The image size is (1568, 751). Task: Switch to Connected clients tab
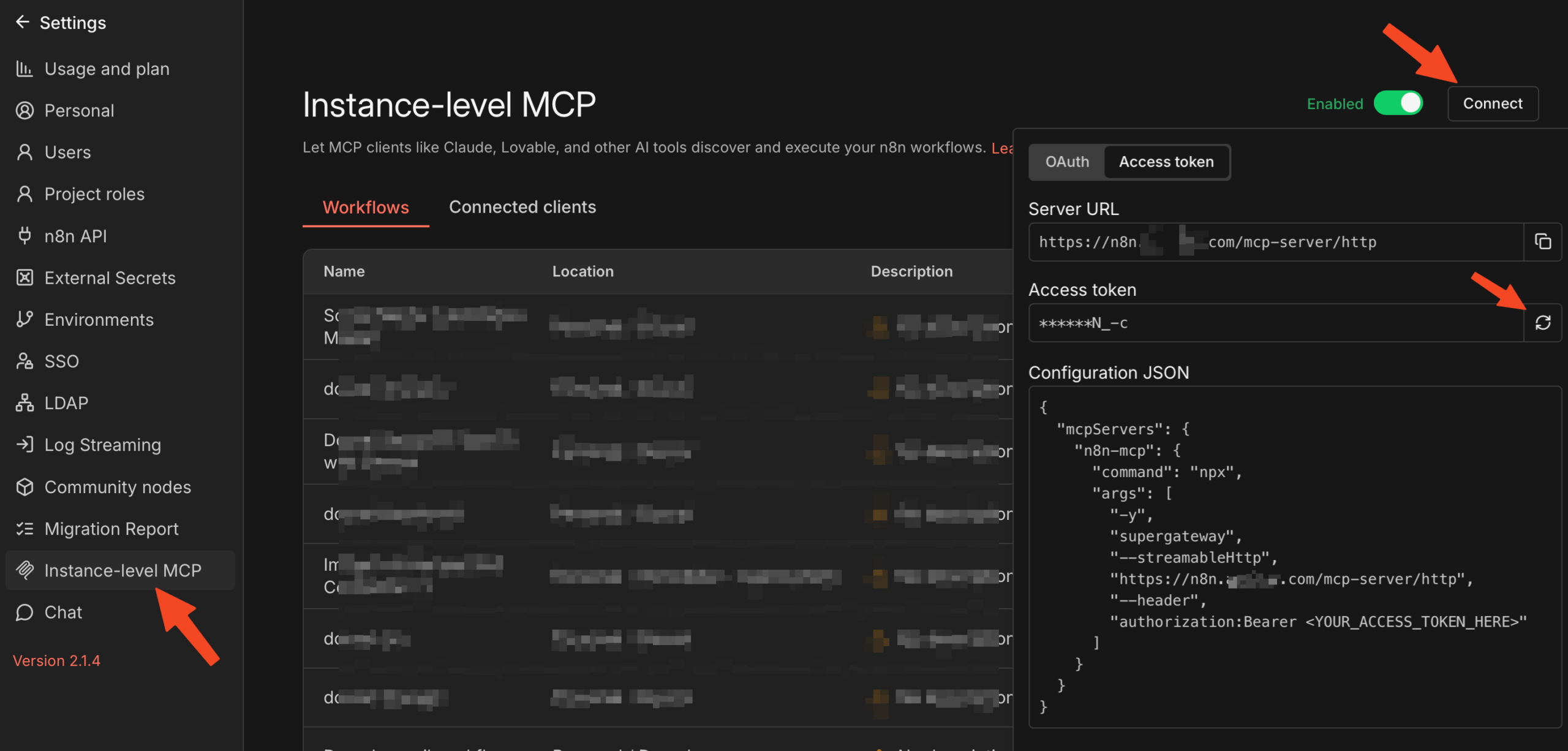[x=522, y=207]
